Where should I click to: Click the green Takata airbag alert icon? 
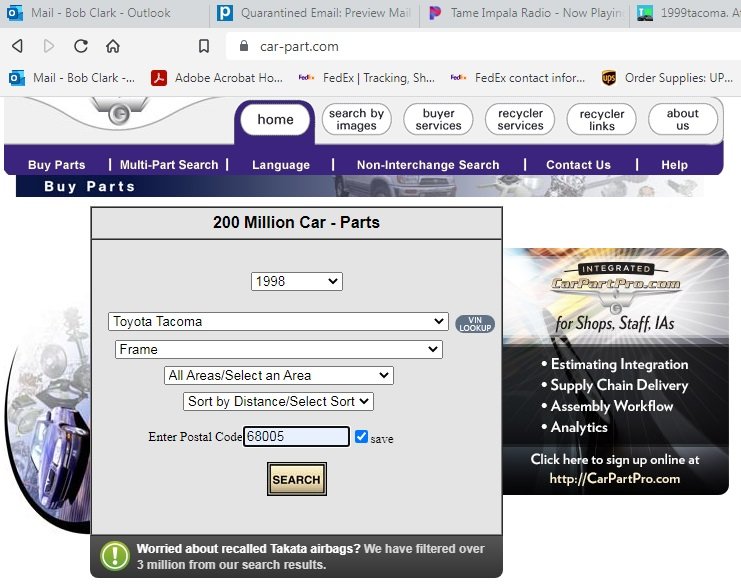coord(115,556)
